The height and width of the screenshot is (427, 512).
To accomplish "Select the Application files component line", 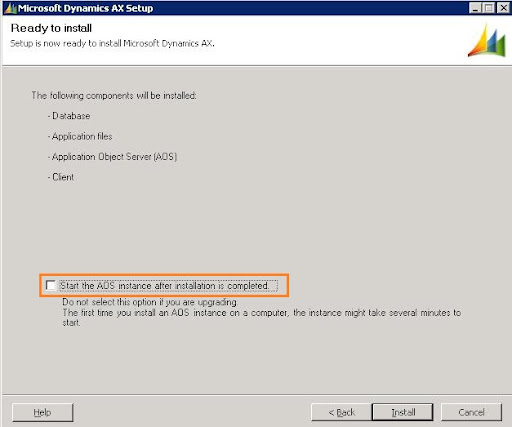I will [80, 137].
